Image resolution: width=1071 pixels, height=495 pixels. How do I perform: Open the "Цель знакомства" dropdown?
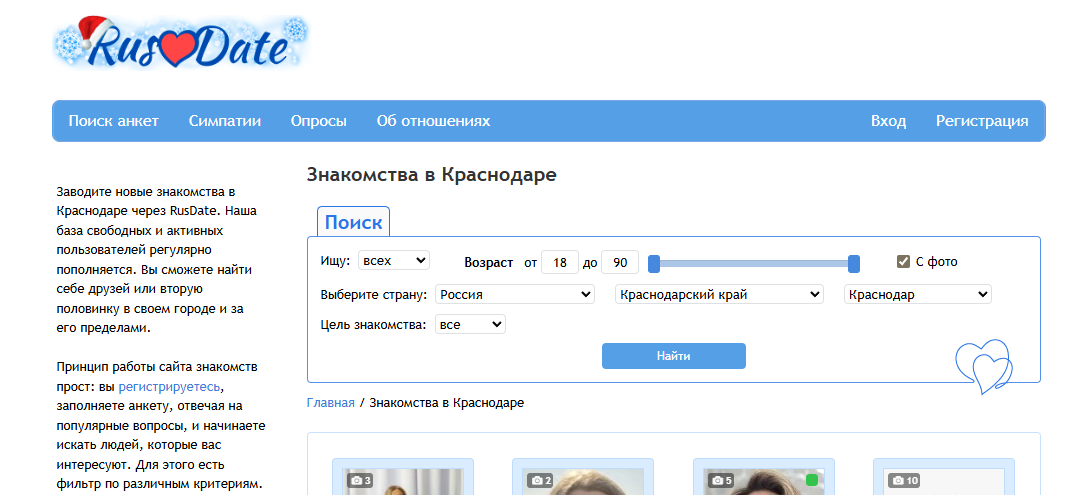470,325
